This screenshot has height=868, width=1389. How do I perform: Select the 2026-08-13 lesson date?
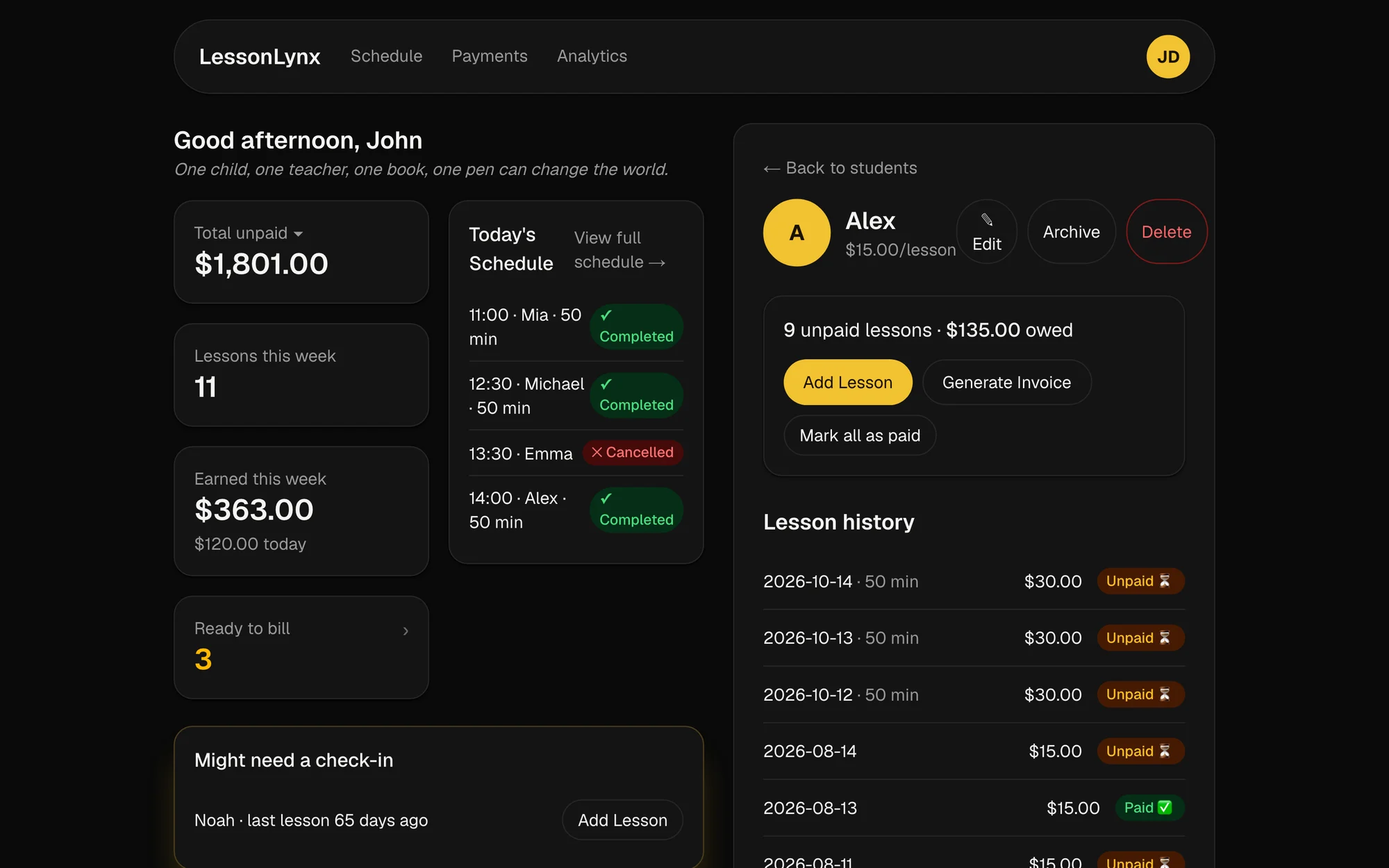click(x=810, y=808)
